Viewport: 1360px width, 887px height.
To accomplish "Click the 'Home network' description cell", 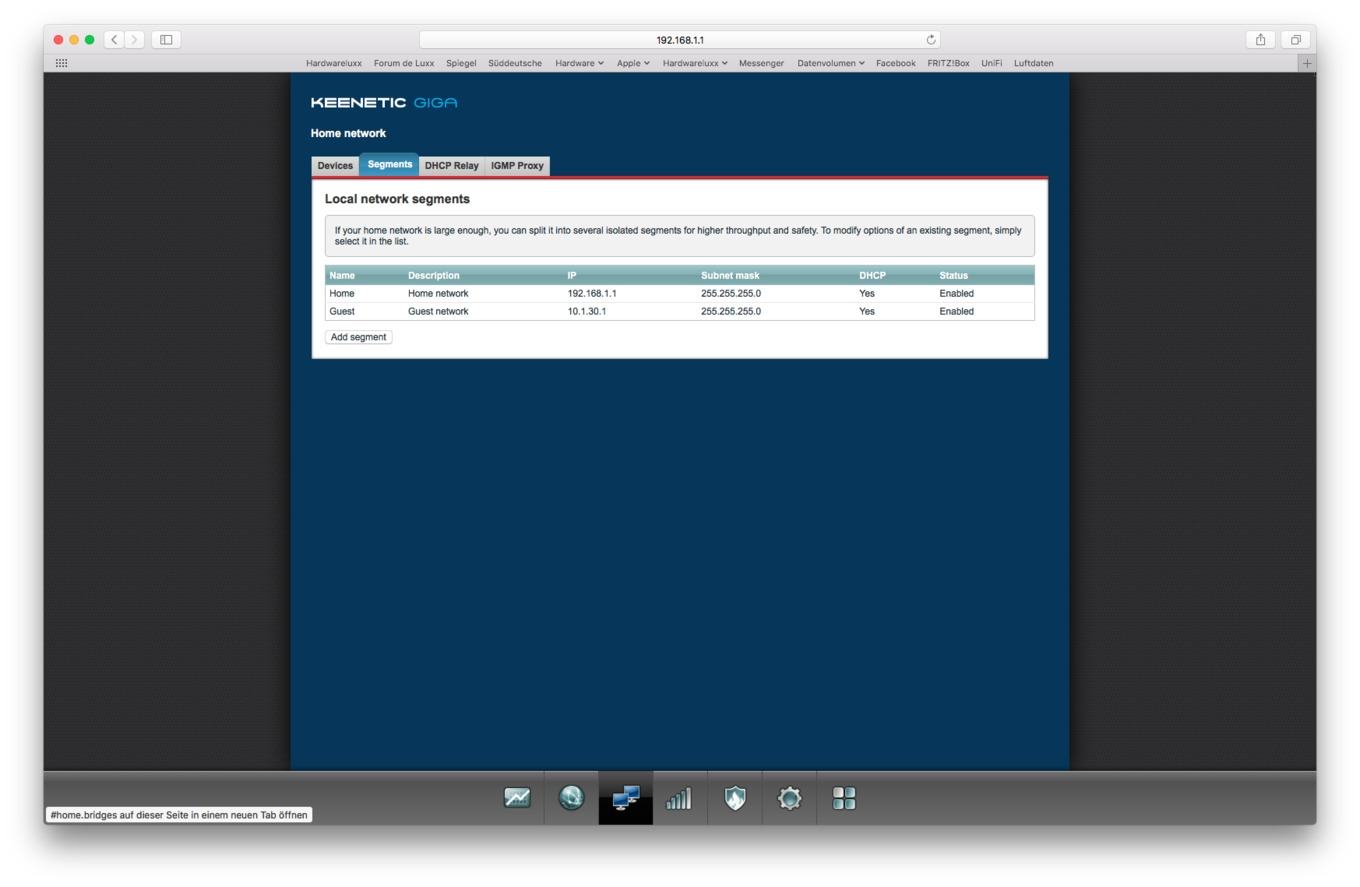I will point(438,294).
